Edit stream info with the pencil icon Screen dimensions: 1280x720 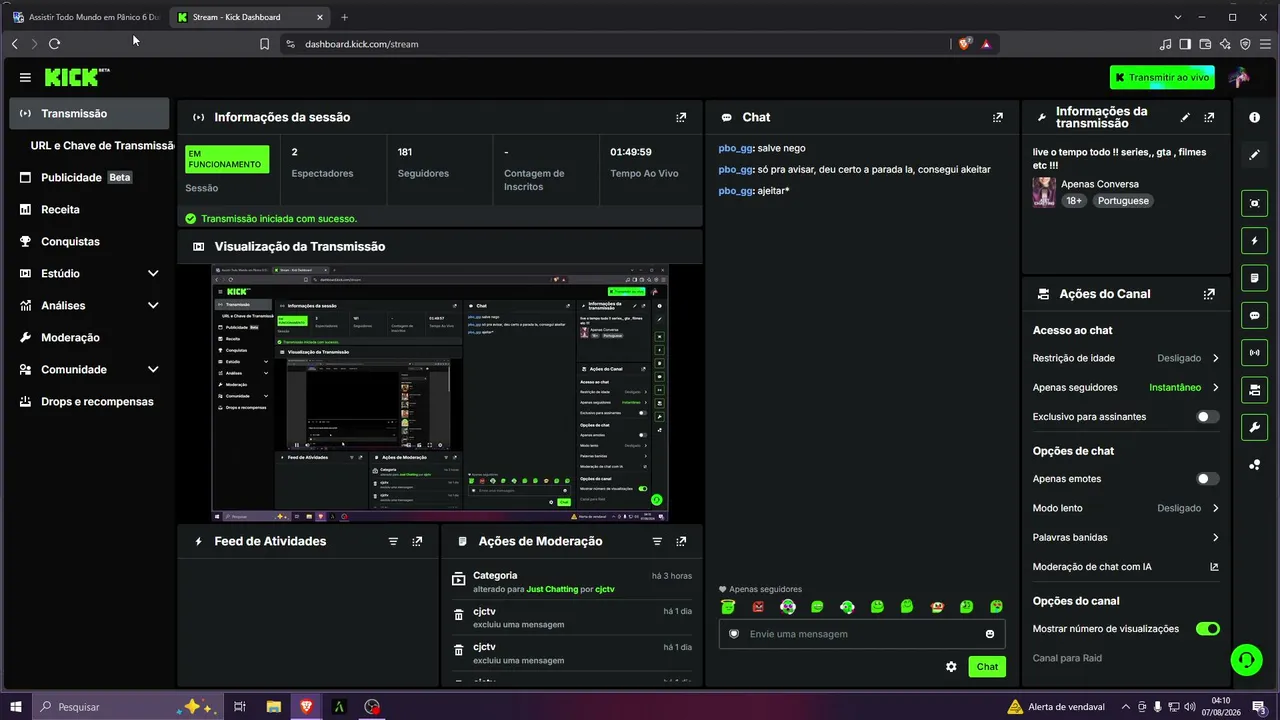pos(1185,117)
